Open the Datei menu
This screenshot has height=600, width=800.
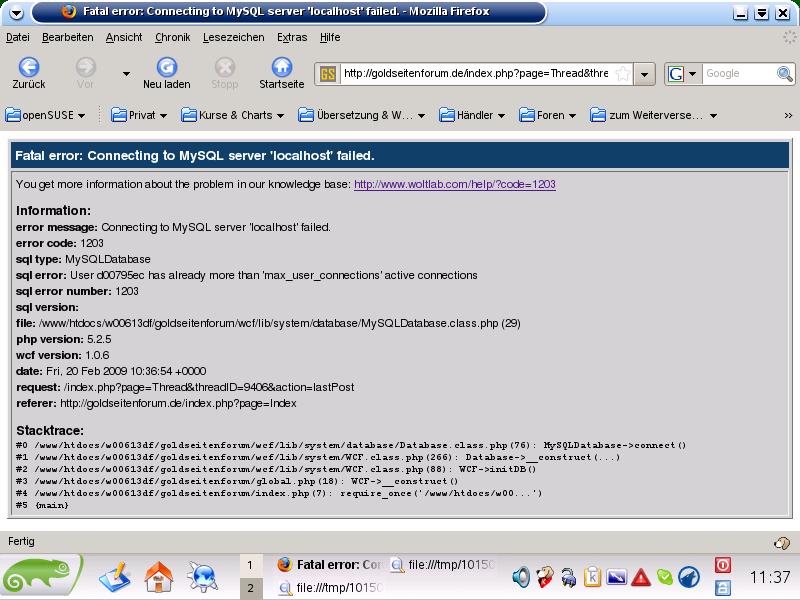click(18, 37)
